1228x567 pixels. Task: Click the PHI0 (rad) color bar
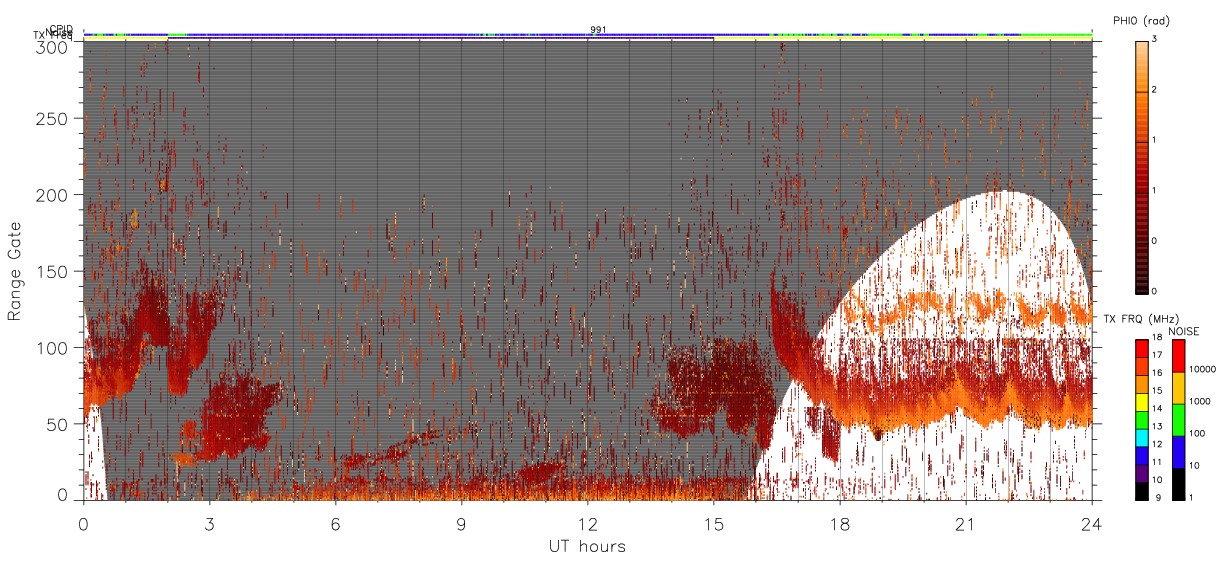pyautogui.click(x=1142, y=167)
